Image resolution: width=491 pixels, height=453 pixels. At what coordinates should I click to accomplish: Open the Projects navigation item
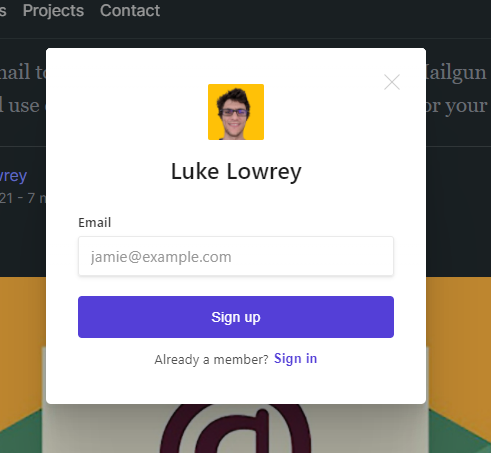coord(53,11)
